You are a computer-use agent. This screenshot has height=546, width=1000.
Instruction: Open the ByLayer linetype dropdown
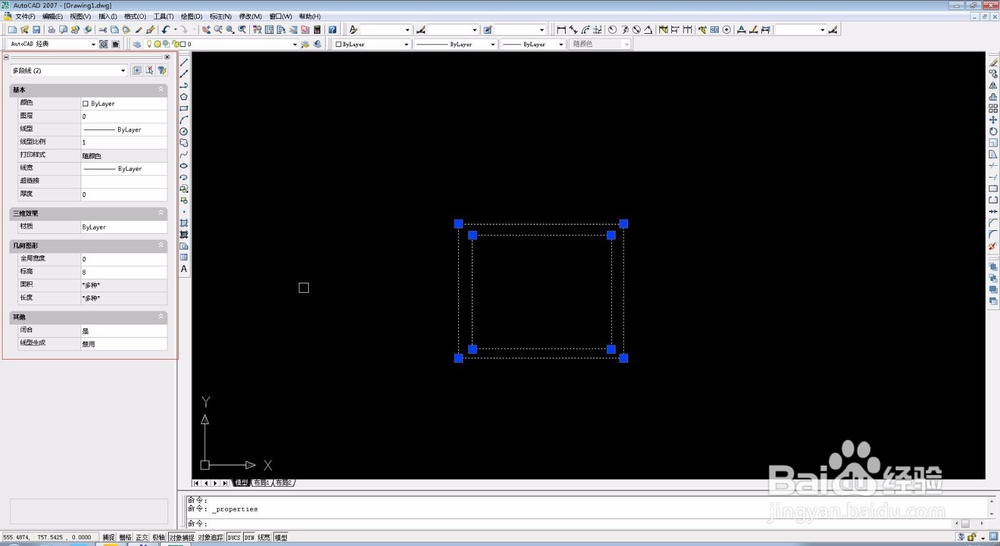(493, 44)
